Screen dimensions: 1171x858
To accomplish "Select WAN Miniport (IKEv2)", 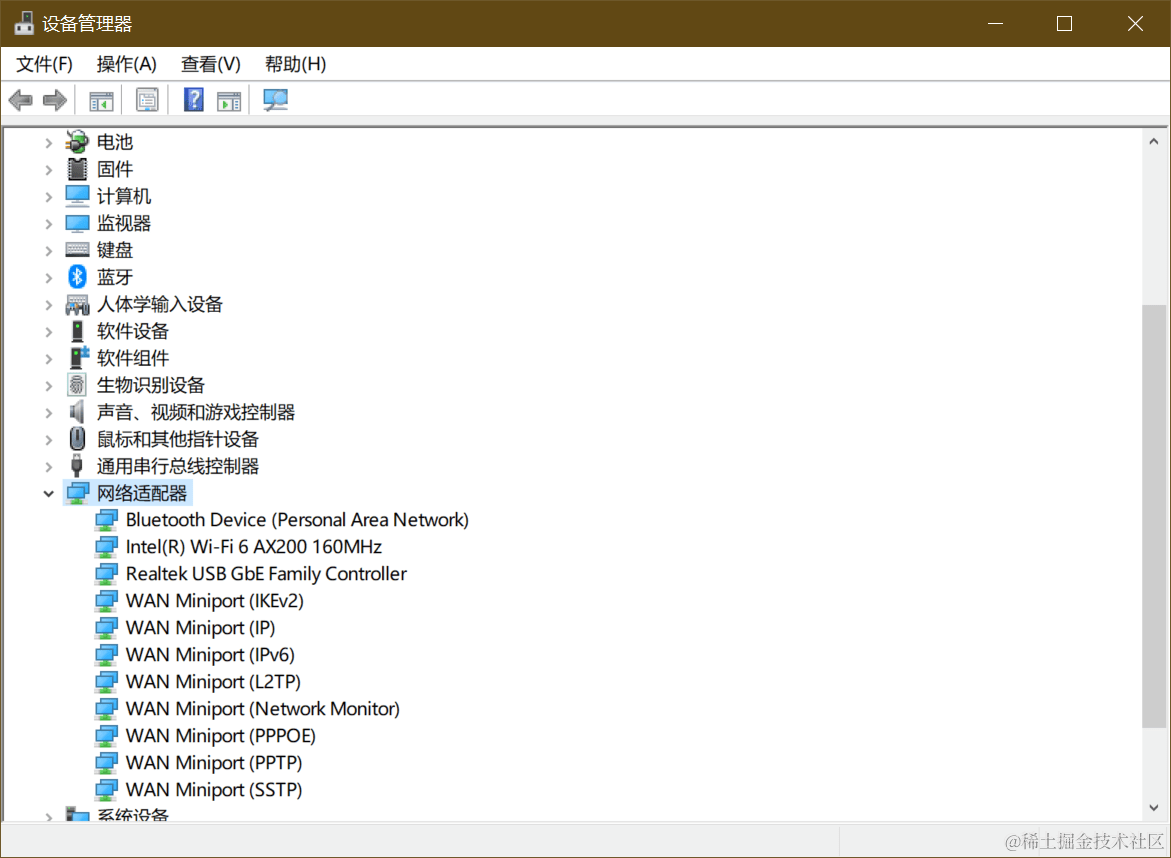I will point(214,601).
